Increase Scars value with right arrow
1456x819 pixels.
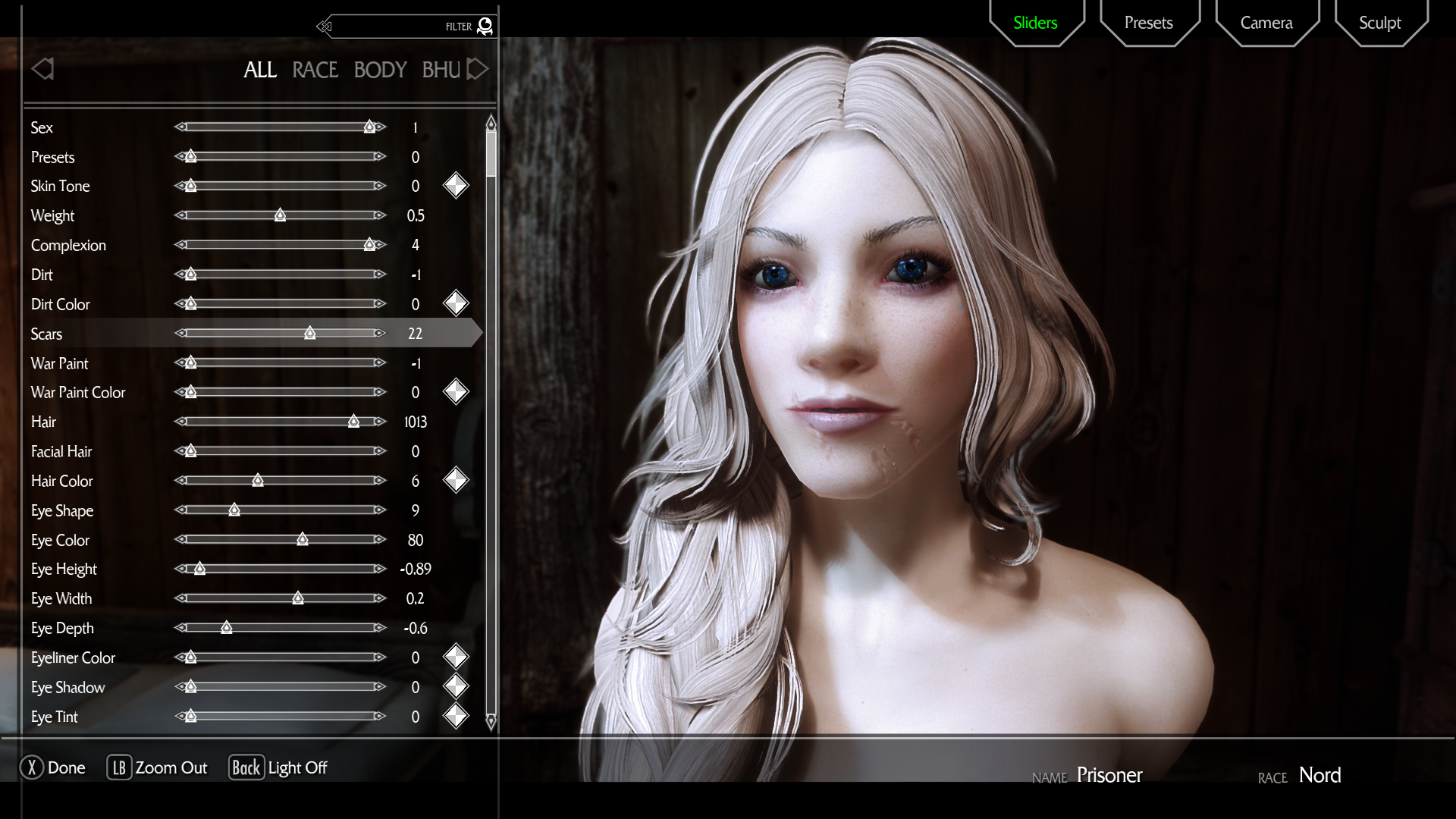pos(380,333)
